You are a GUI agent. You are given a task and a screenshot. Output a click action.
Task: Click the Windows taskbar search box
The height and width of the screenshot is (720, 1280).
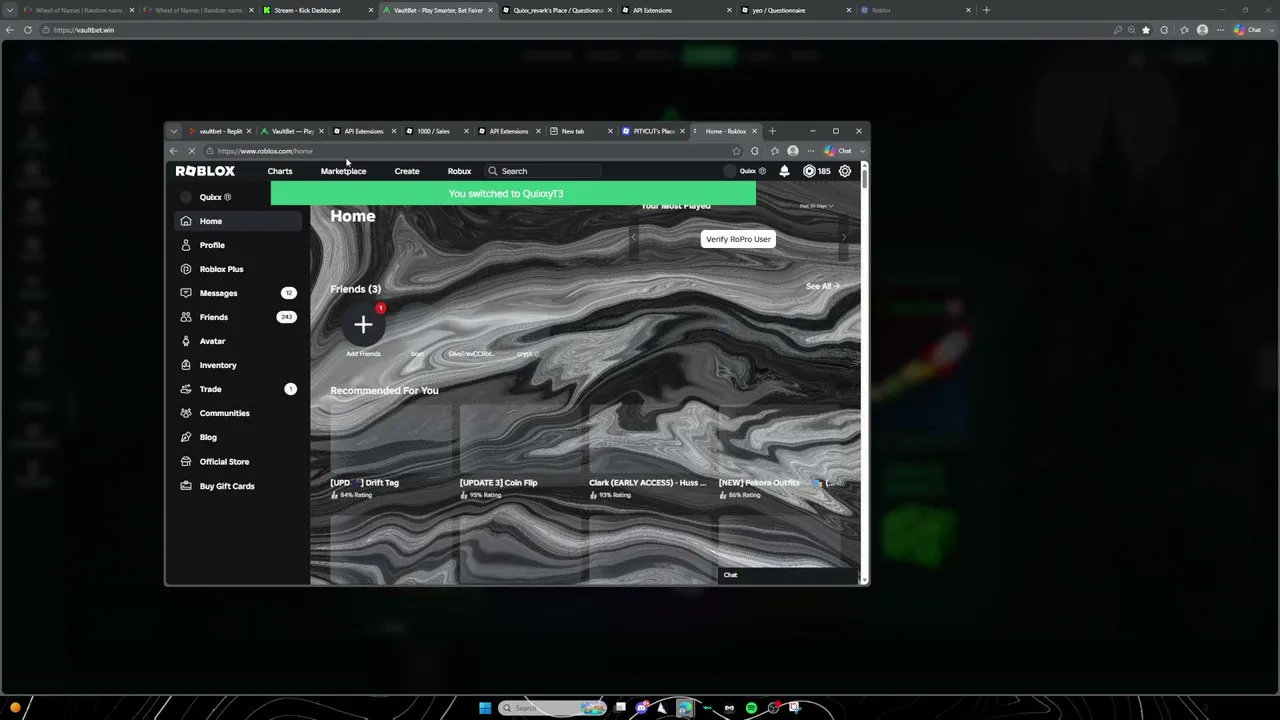tap(553, 708)
